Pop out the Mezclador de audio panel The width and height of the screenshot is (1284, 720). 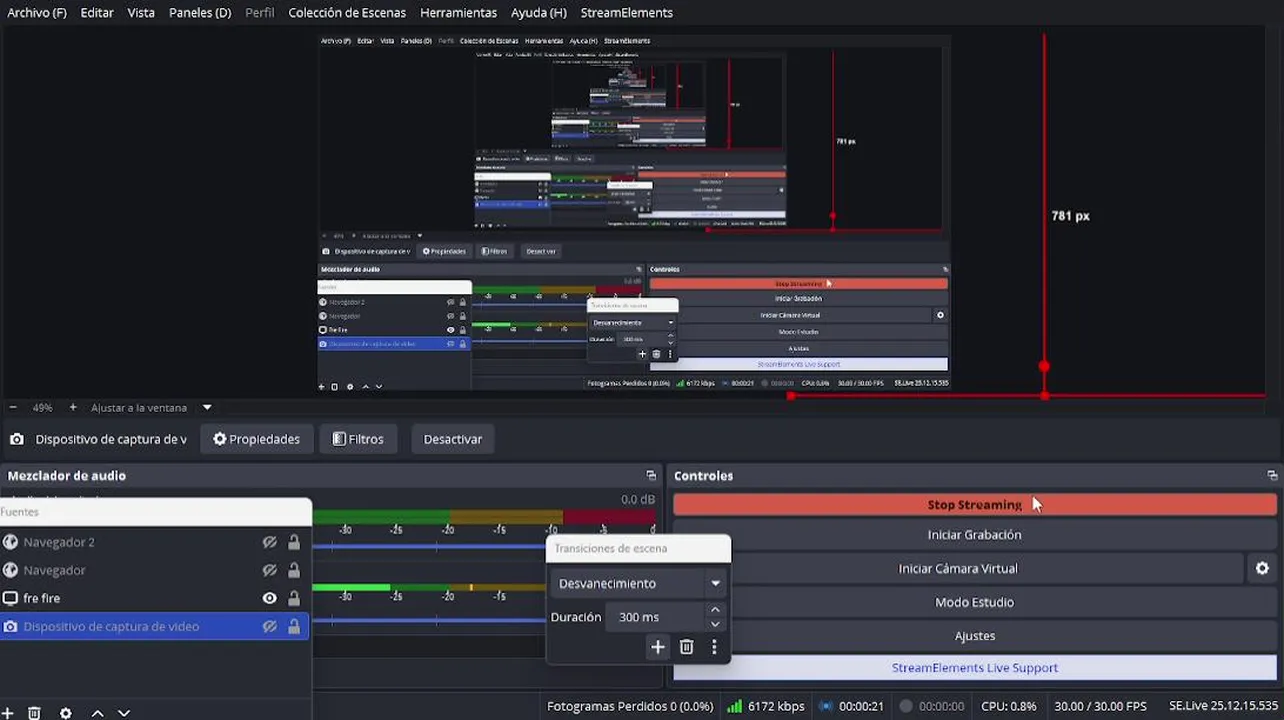(x=651, y=476)
